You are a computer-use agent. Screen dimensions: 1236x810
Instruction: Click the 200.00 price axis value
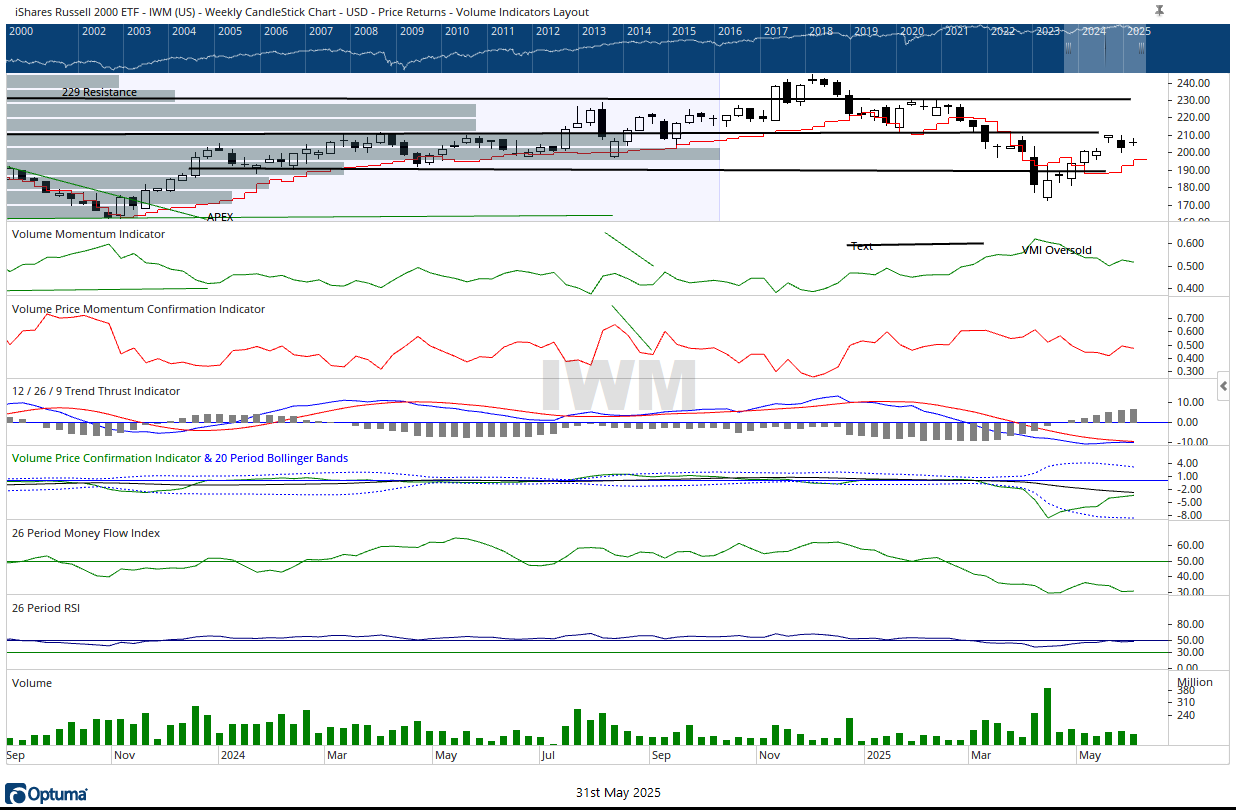[x=1194, y=153]
